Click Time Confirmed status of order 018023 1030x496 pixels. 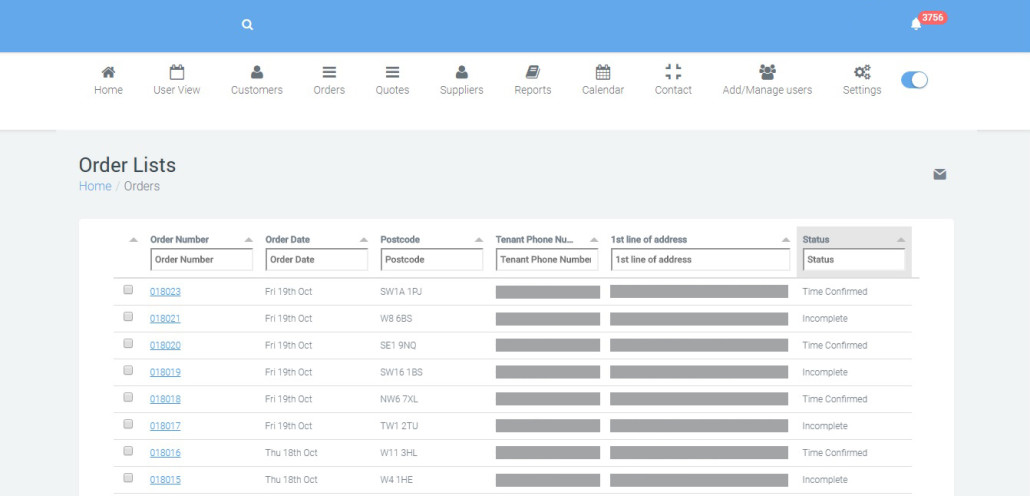coord(835,292)
